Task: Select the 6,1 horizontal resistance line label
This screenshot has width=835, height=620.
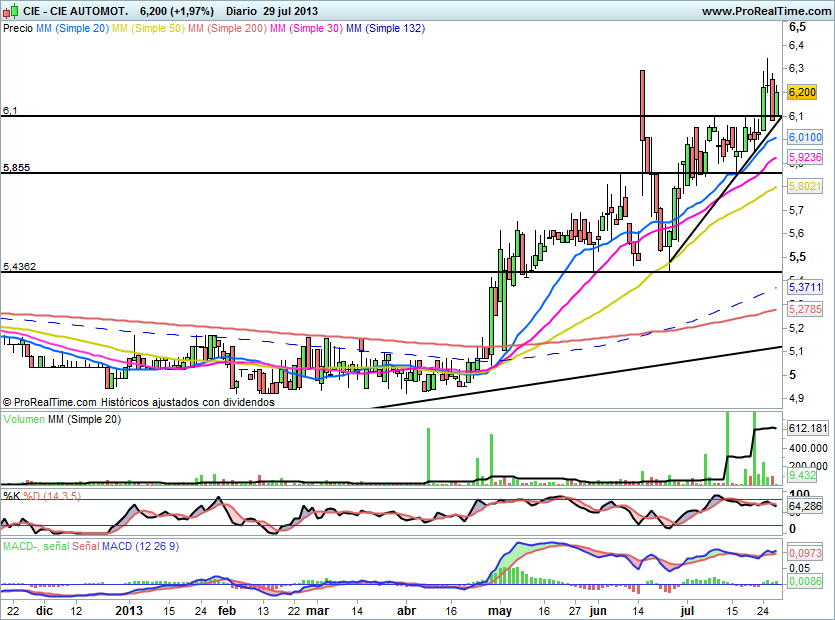Action: coord(10,110)
